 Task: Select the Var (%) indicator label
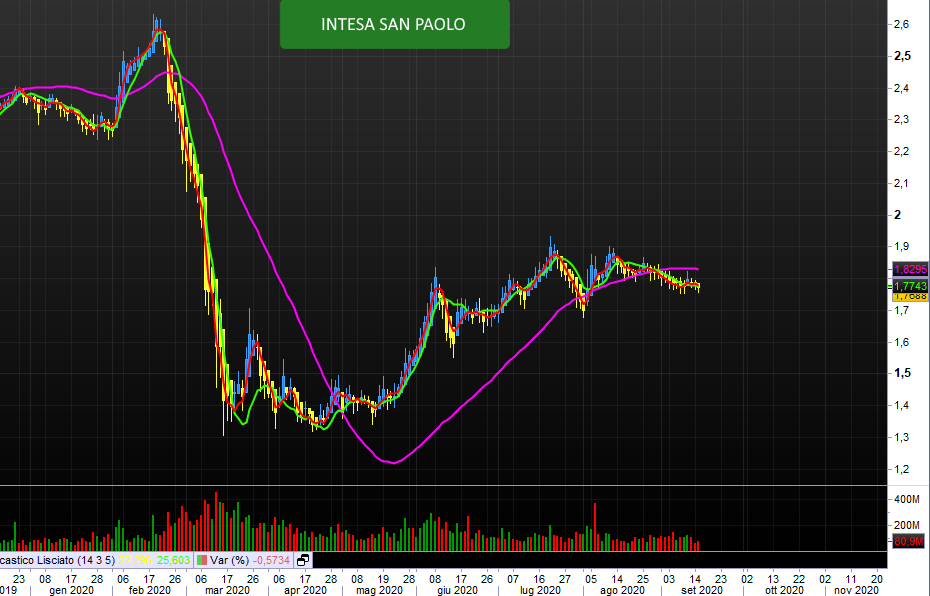click(229, 560)
